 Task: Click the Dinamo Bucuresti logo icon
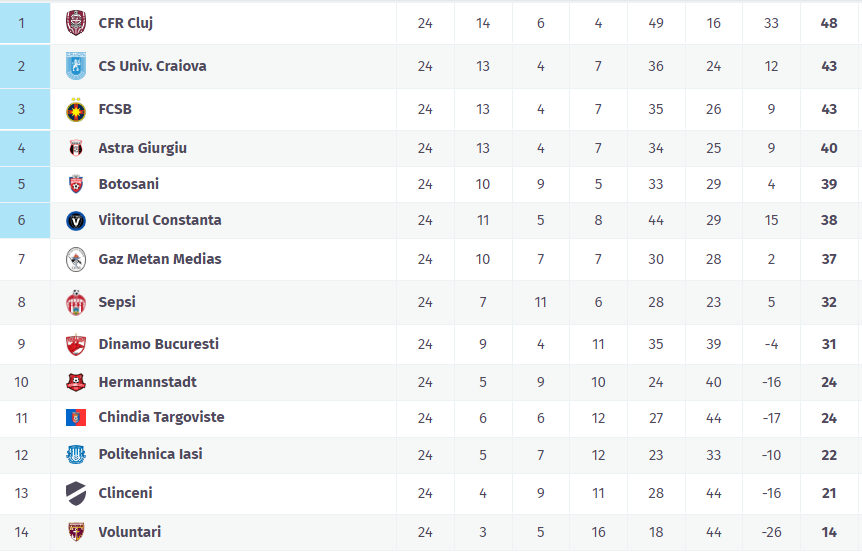[x=76, y=344]
